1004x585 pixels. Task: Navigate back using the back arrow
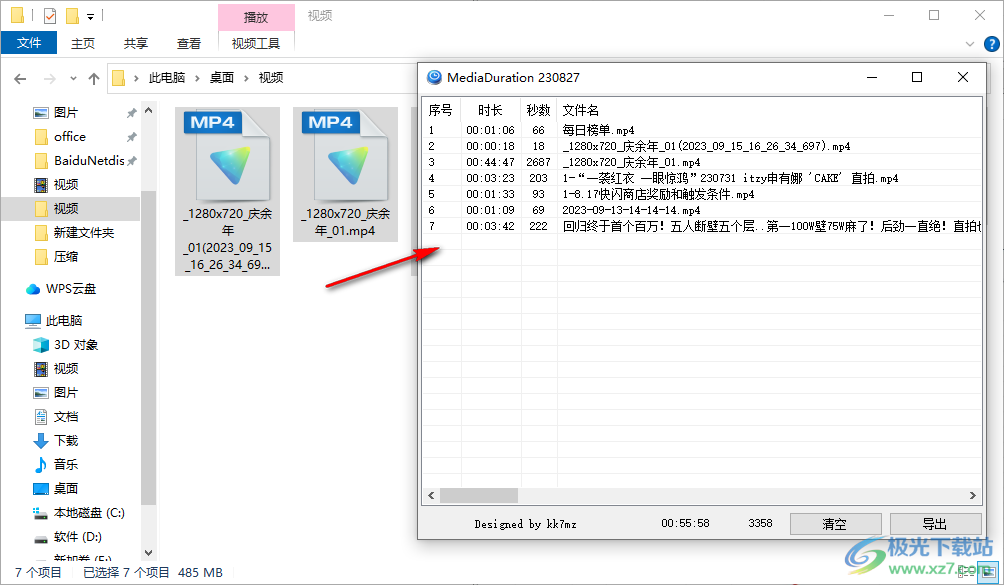pos(20,77)
